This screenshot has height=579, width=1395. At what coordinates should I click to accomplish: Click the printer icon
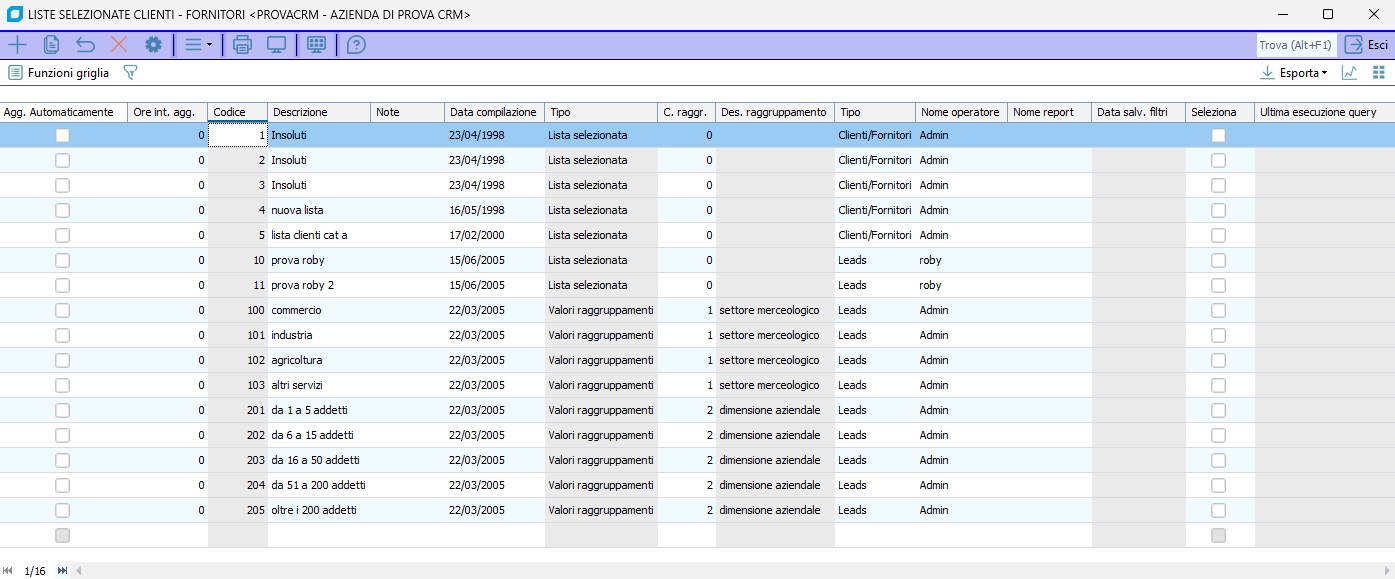tap(242, 44)
